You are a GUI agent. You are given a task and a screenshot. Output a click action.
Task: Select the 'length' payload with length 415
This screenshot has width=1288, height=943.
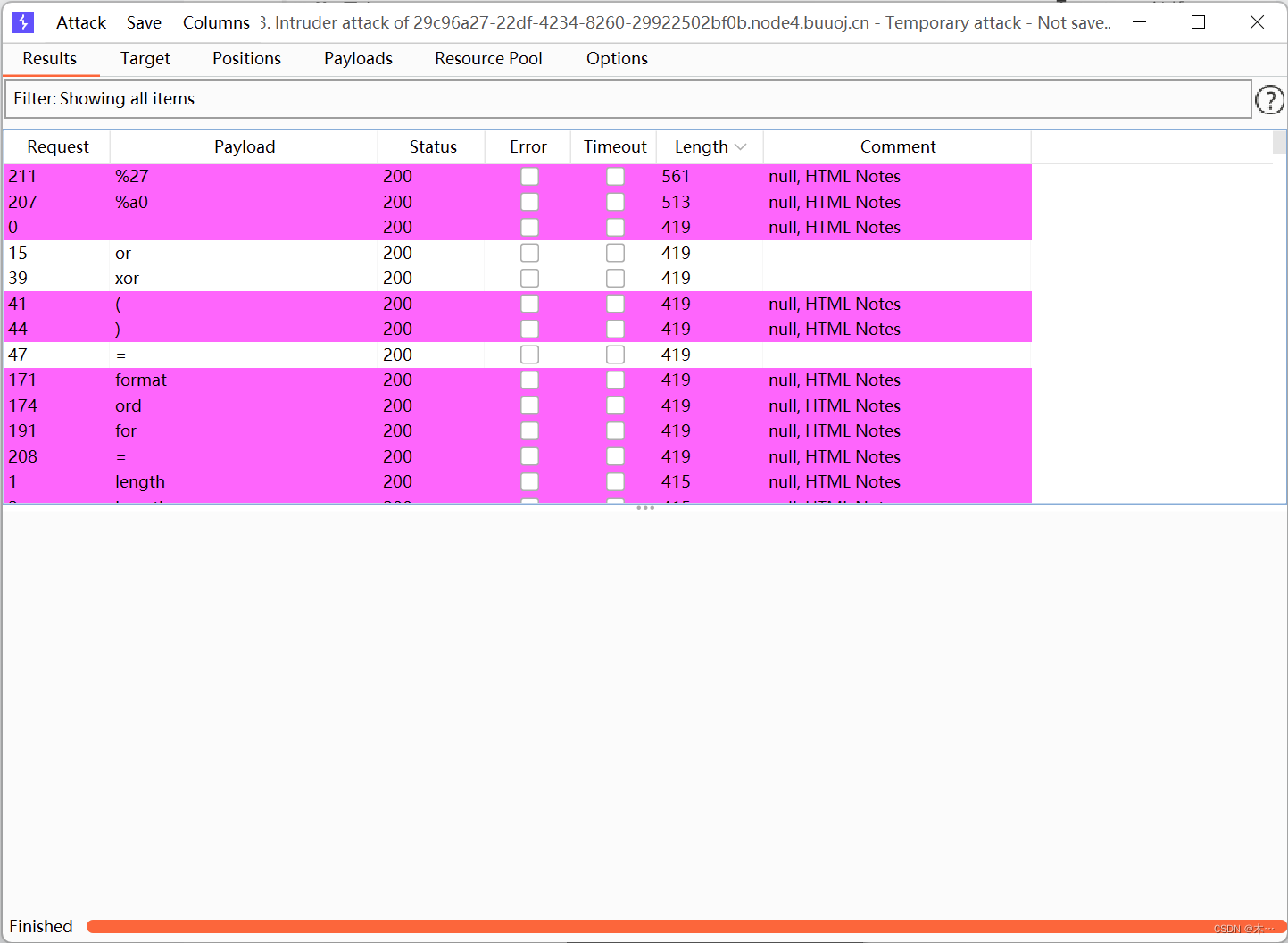click(244, 482)
